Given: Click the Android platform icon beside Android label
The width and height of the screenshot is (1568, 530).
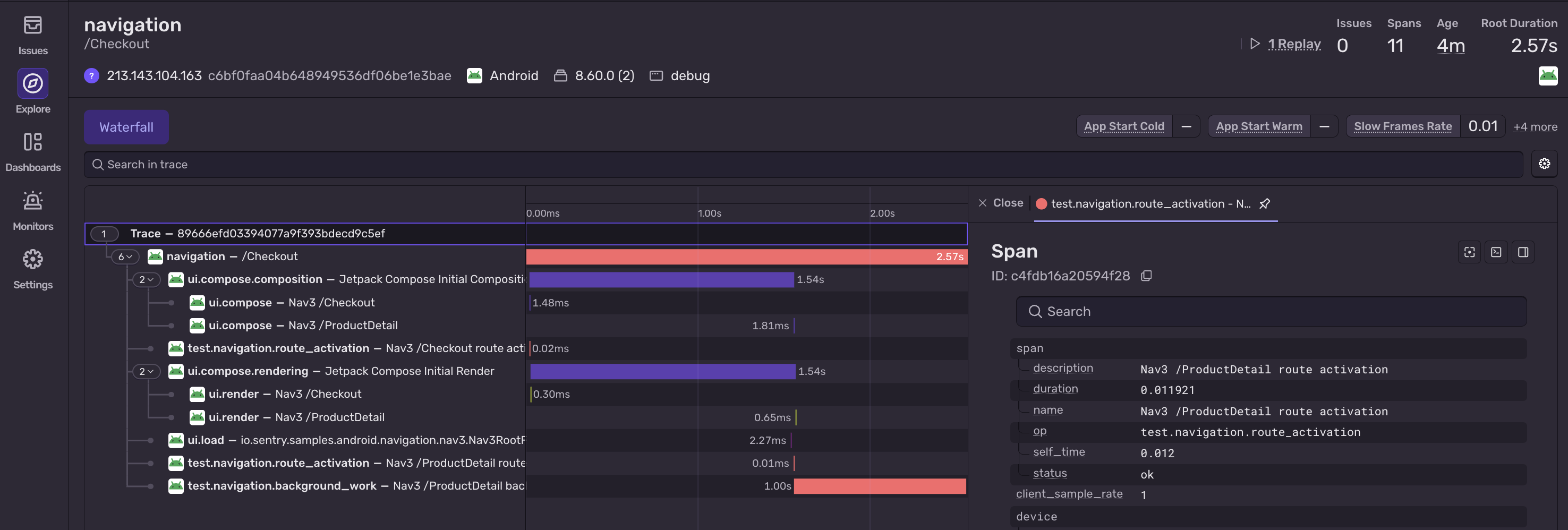Looking at the screenshot, I should pyautogui.click(x=474, y=75).
